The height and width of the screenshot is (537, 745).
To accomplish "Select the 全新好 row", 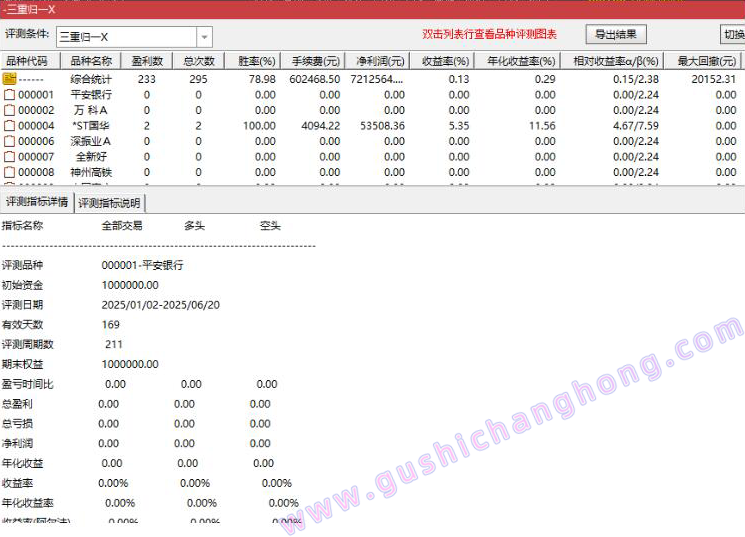I will [372, 157].
